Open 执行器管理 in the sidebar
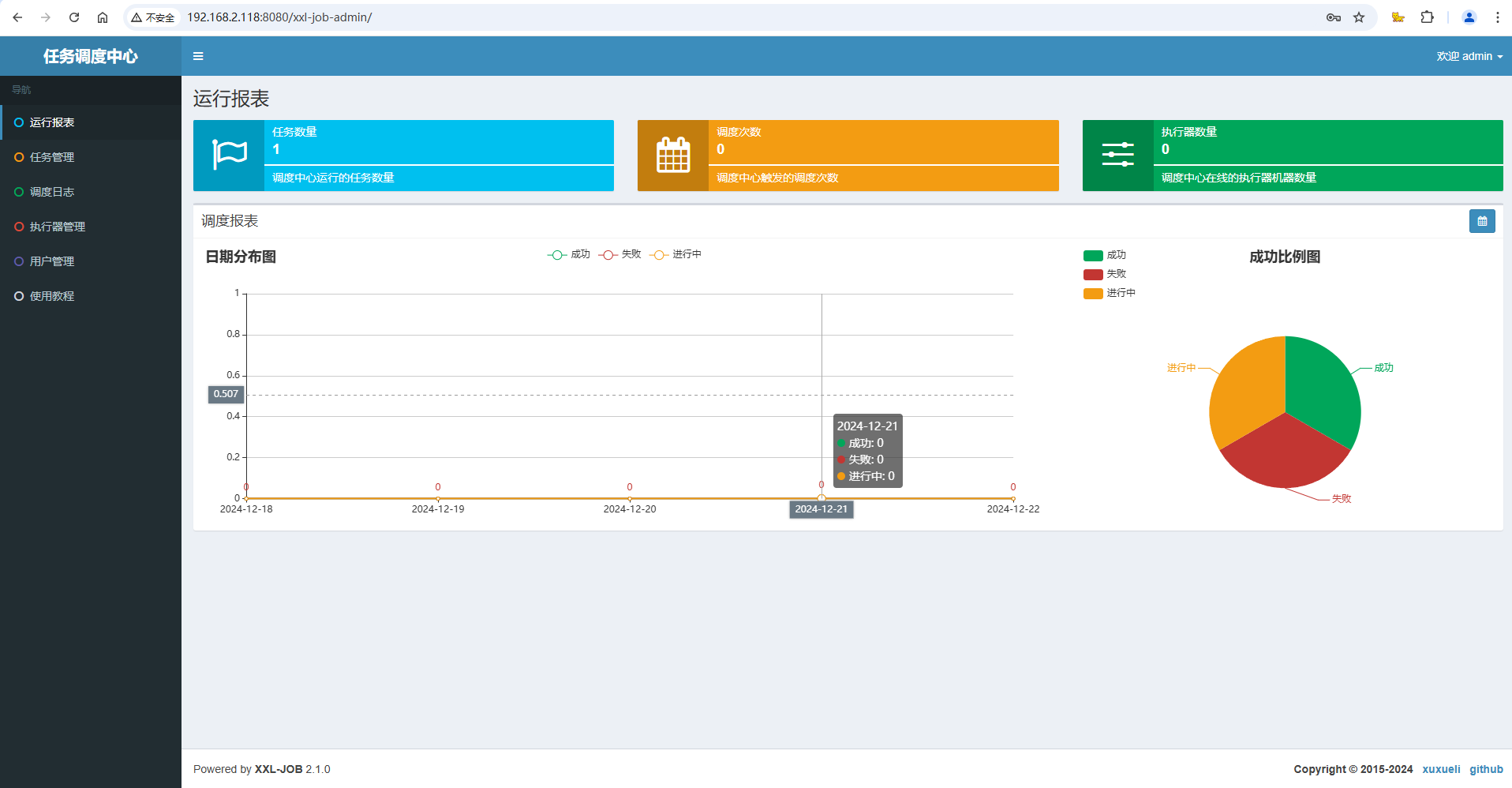The image size is (1512, 788). 91,227
